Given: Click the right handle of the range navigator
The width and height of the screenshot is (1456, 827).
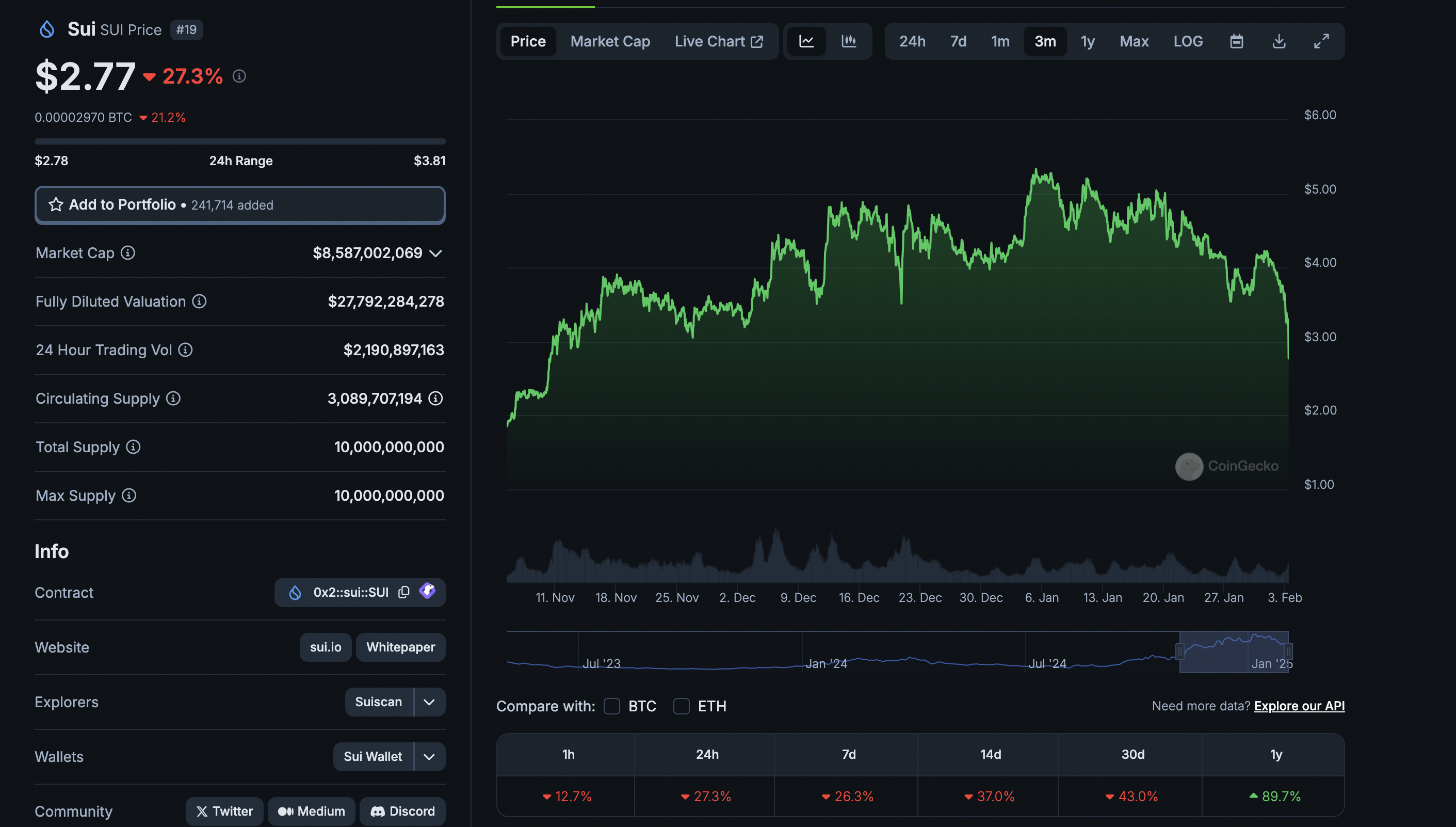Looking at the screenshot, I should [1288, 651].
